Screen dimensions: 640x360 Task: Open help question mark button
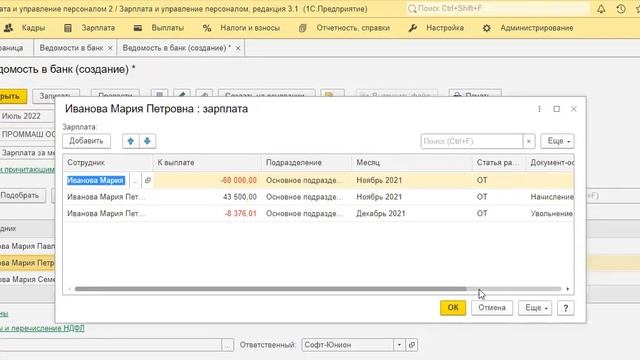(566, 308)
